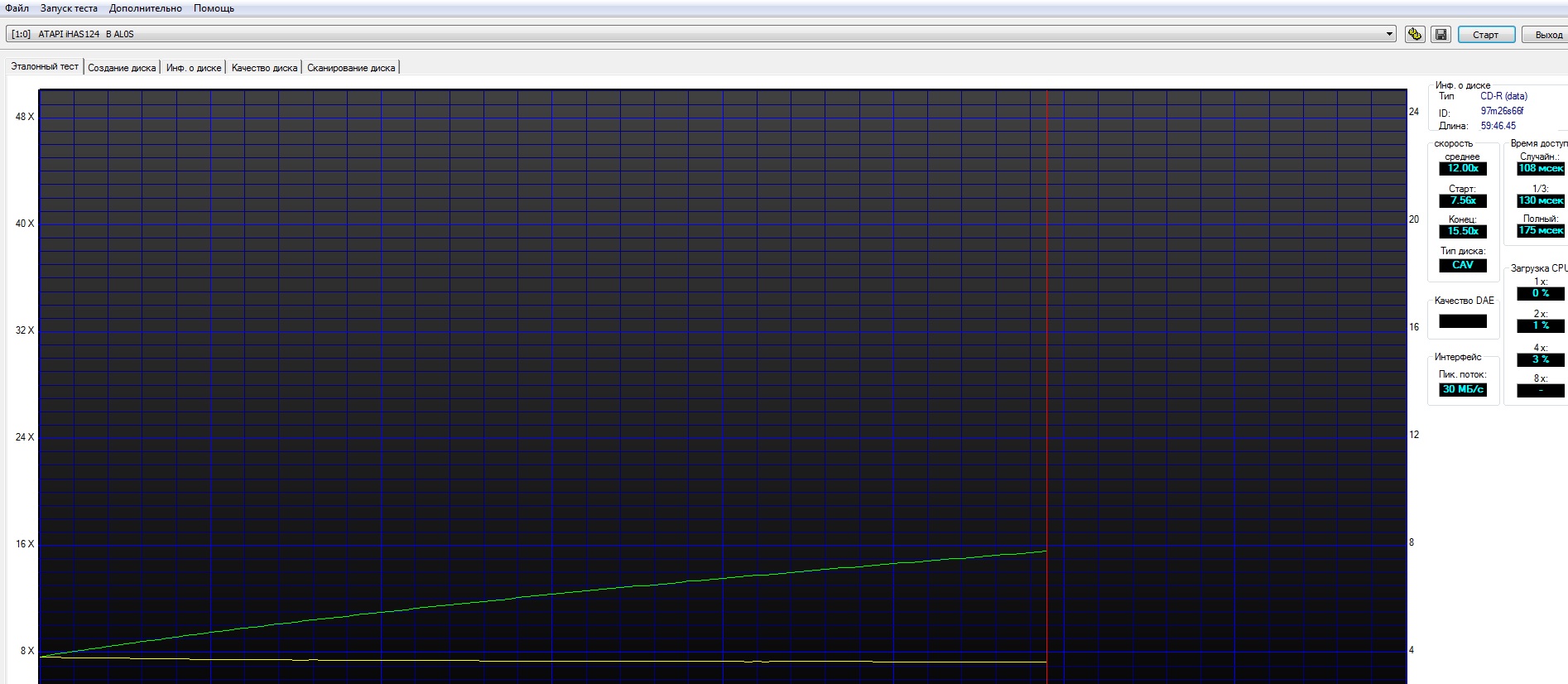Click the empty CPU load 8x field
The width and height of the screenshot is (1568, 684).
tap(1541, 390)
